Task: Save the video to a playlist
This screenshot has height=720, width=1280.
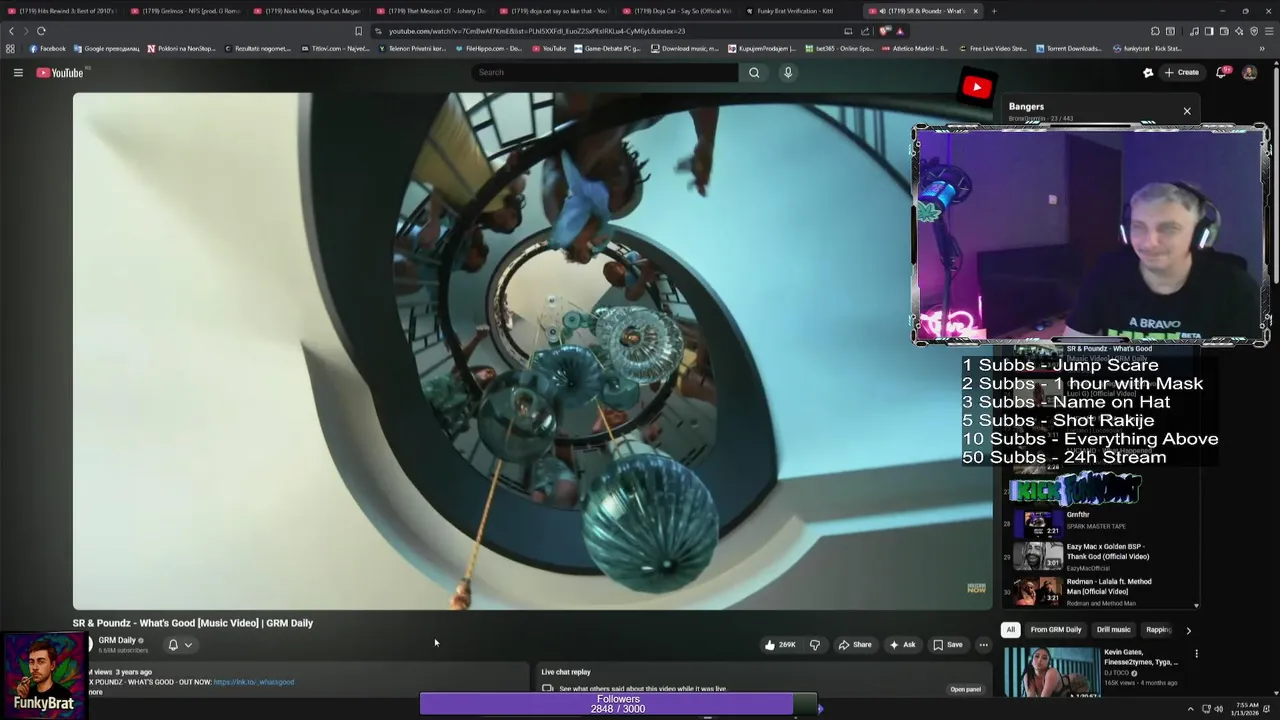Action: coord(948,645)
